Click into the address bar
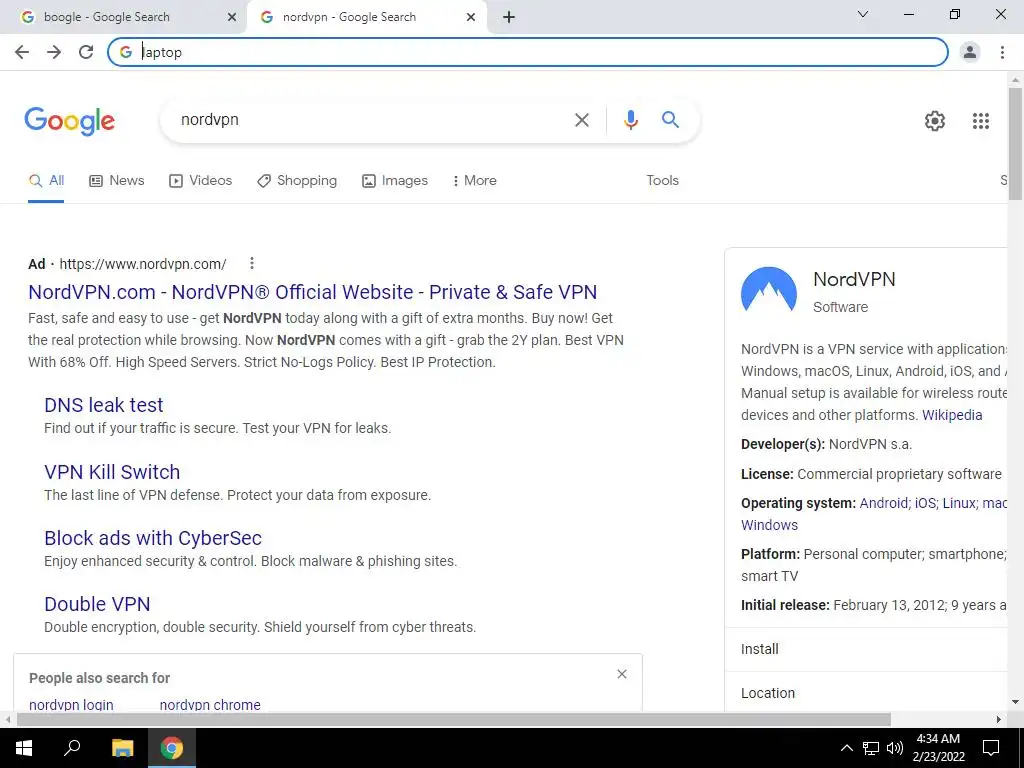The image size is (1024, 768). pos(528,52)
